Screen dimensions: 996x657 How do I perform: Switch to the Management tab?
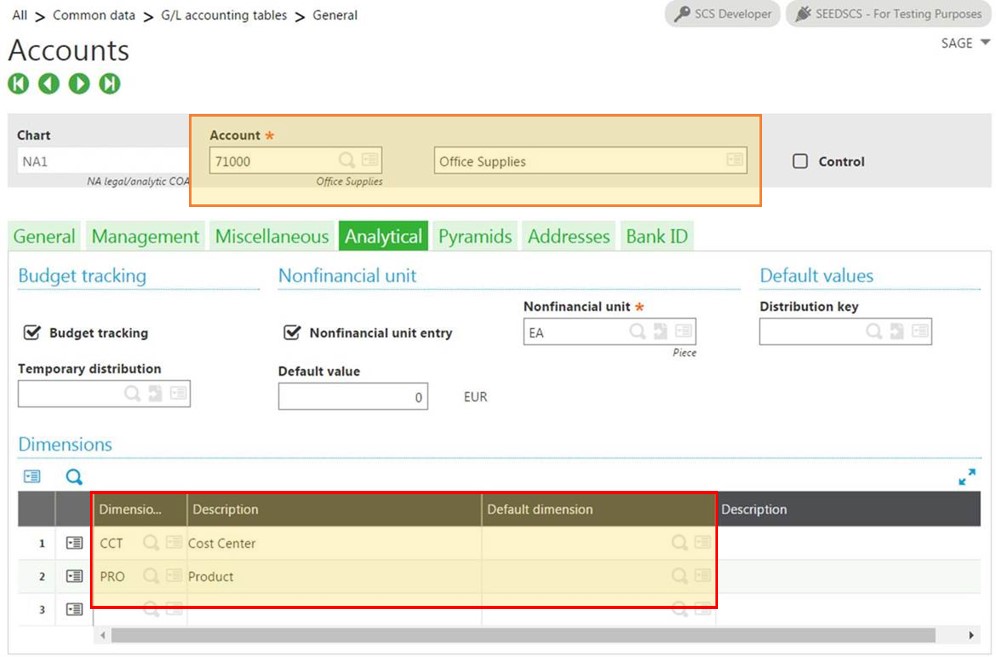(145, 236)
